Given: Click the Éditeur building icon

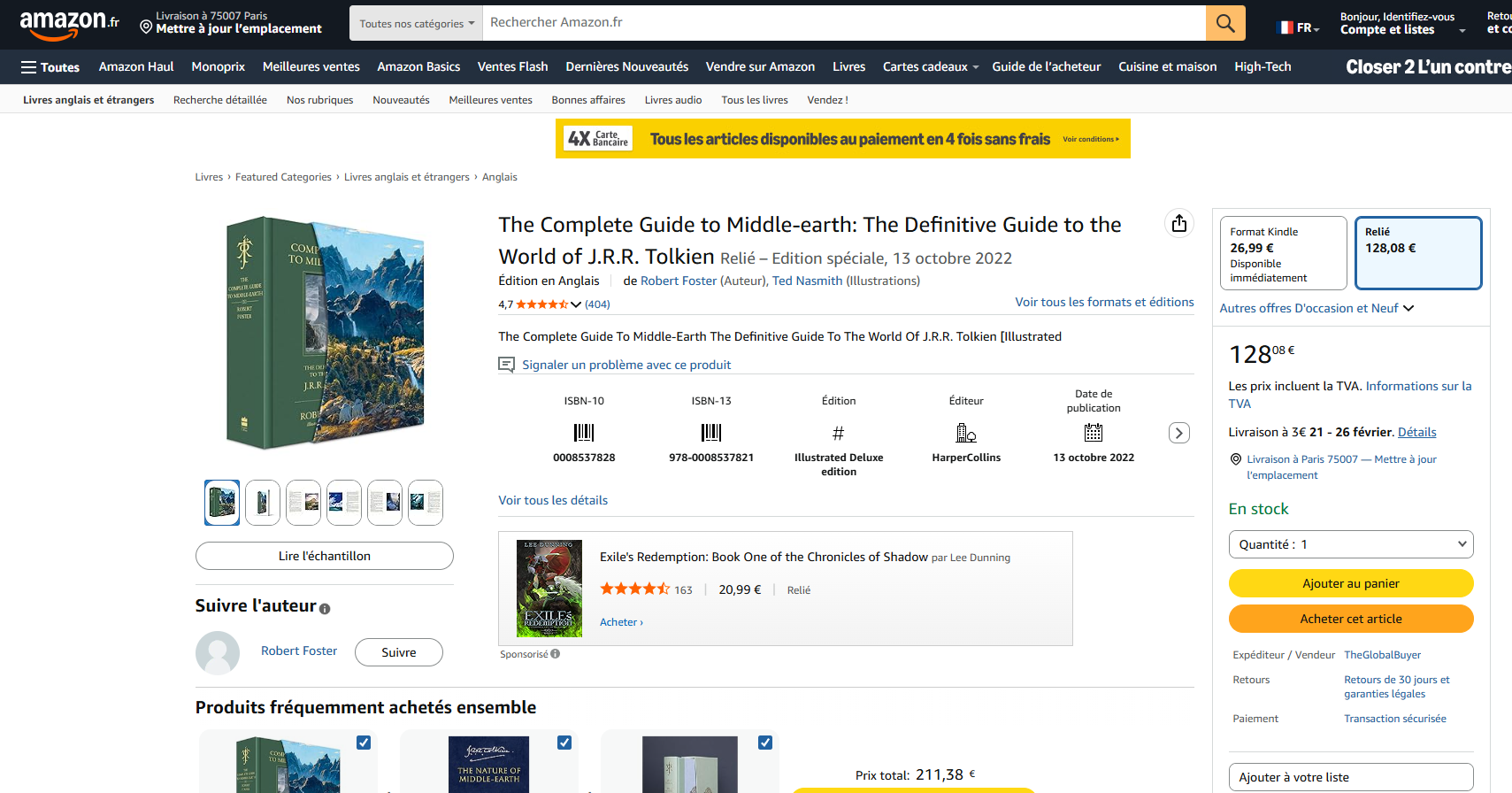Looking at the screenshot, I should pos(966,433).
